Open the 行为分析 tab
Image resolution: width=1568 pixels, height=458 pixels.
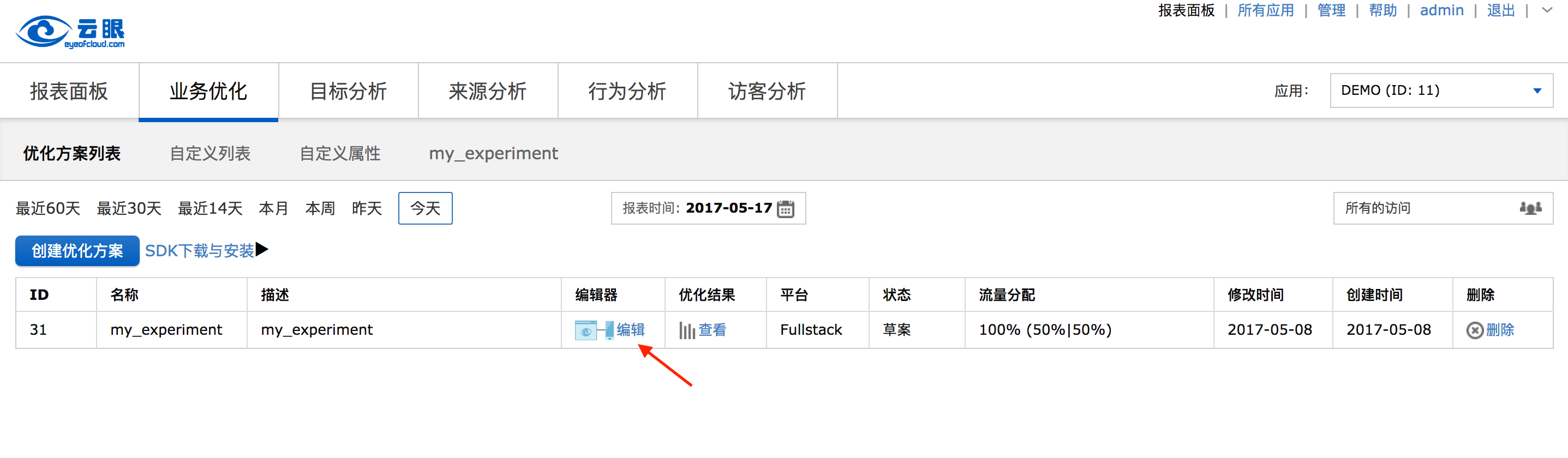(x=627, y=91)
